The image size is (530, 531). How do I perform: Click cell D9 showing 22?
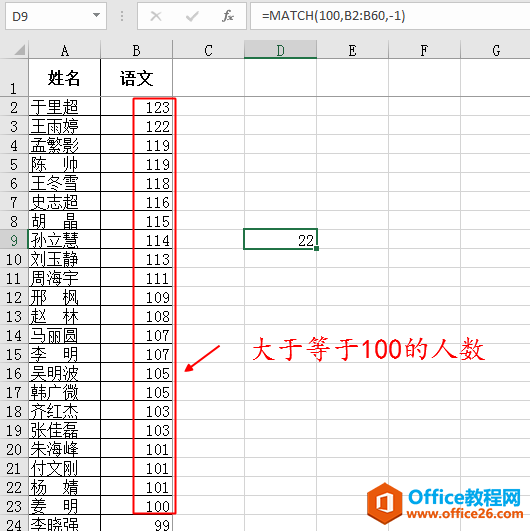point(280,240)
